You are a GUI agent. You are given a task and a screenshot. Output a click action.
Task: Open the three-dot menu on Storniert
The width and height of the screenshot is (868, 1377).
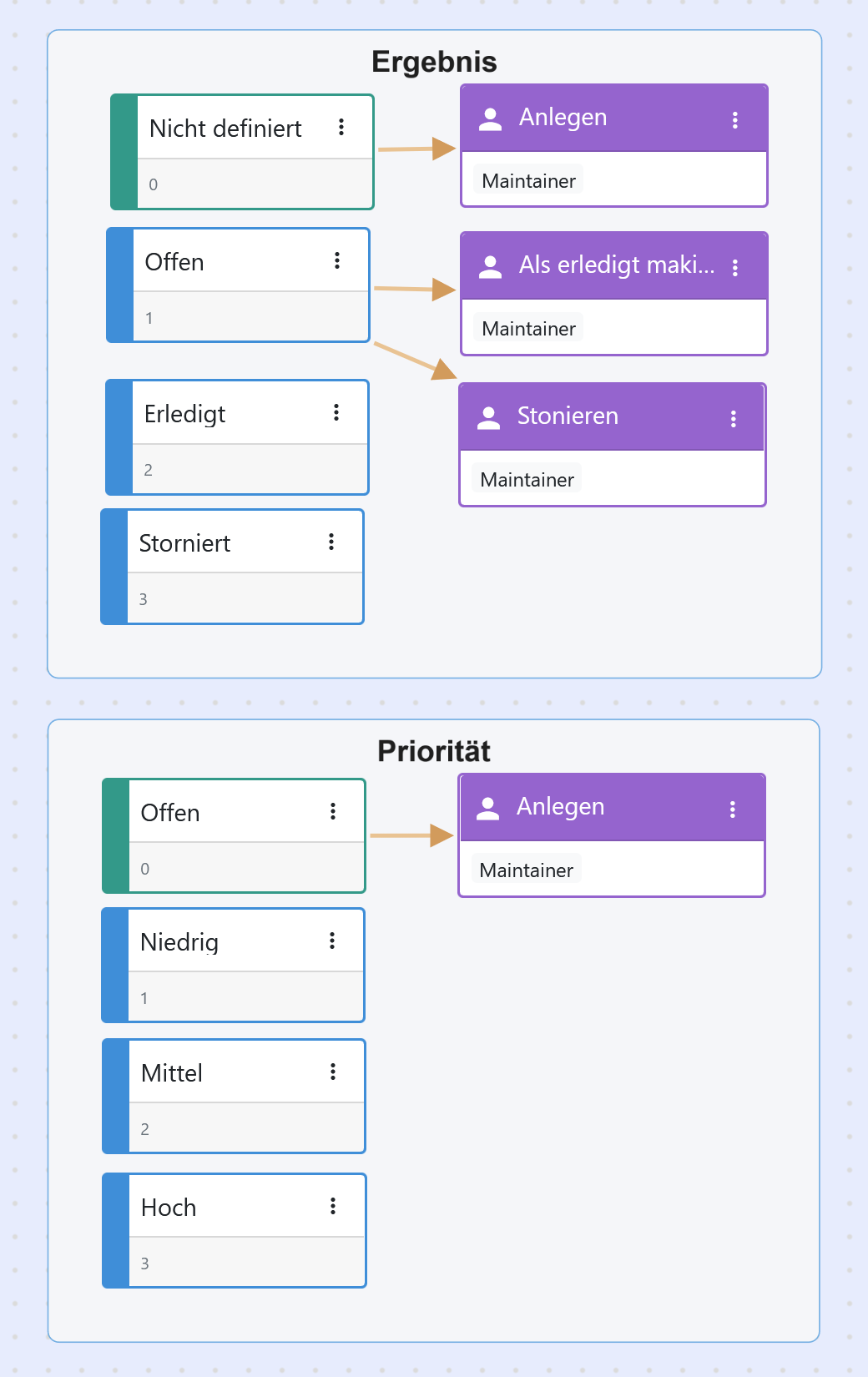pos(331,542)
